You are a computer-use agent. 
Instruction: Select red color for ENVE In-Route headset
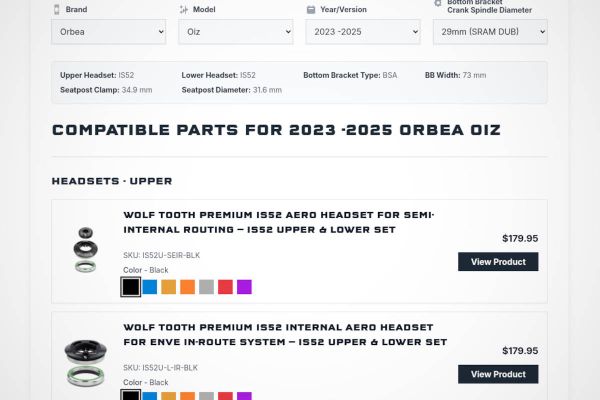[x=225, y=396]
